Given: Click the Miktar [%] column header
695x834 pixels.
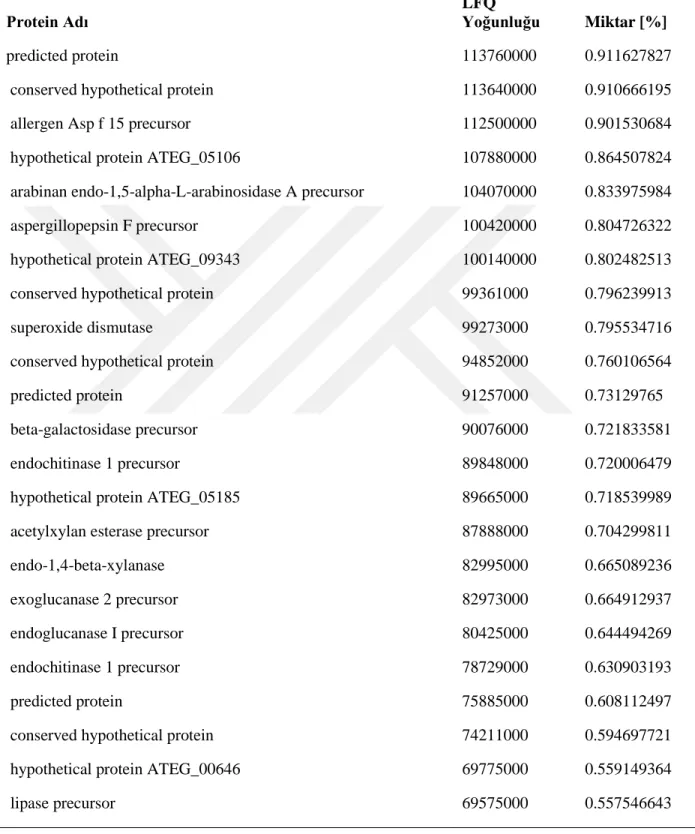Looking at the screenshot, I should click(x=626, y=22).
